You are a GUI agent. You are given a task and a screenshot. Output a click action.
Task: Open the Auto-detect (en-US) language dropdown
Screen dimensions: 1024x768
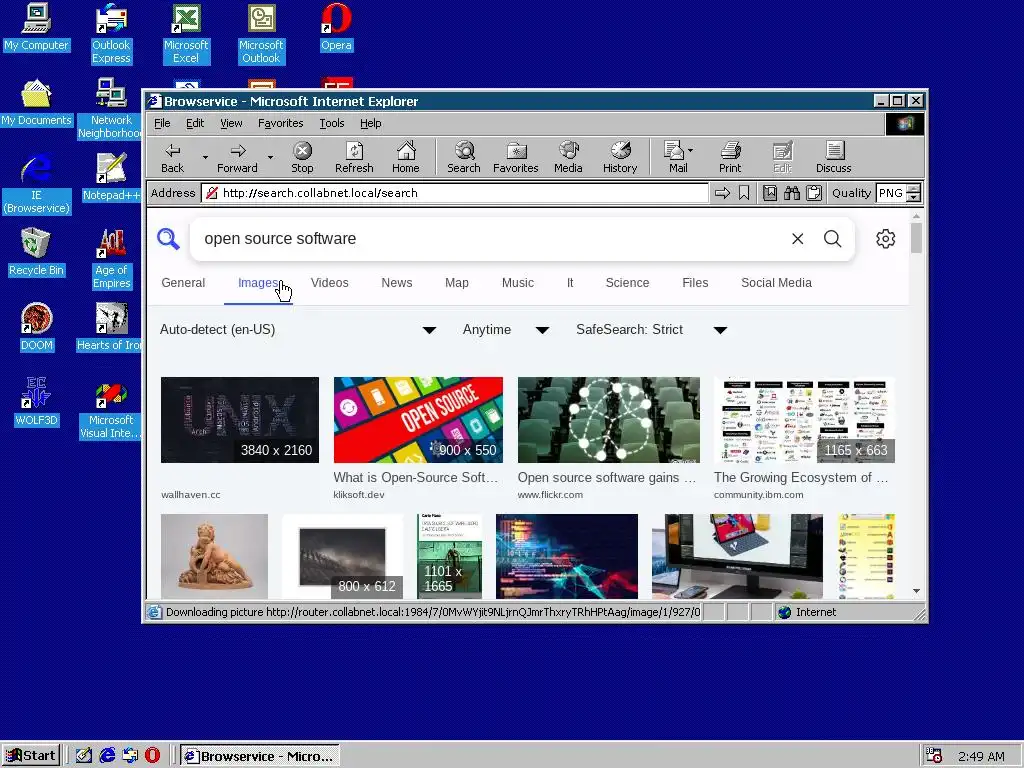298,330
